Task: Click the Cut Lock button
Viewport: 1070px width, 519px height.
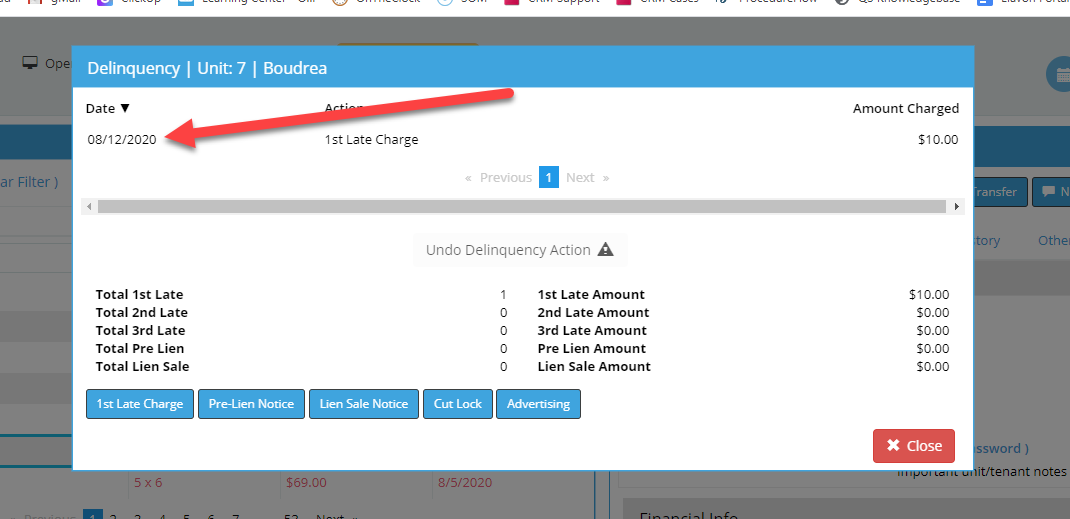Action: pos(458,404)
